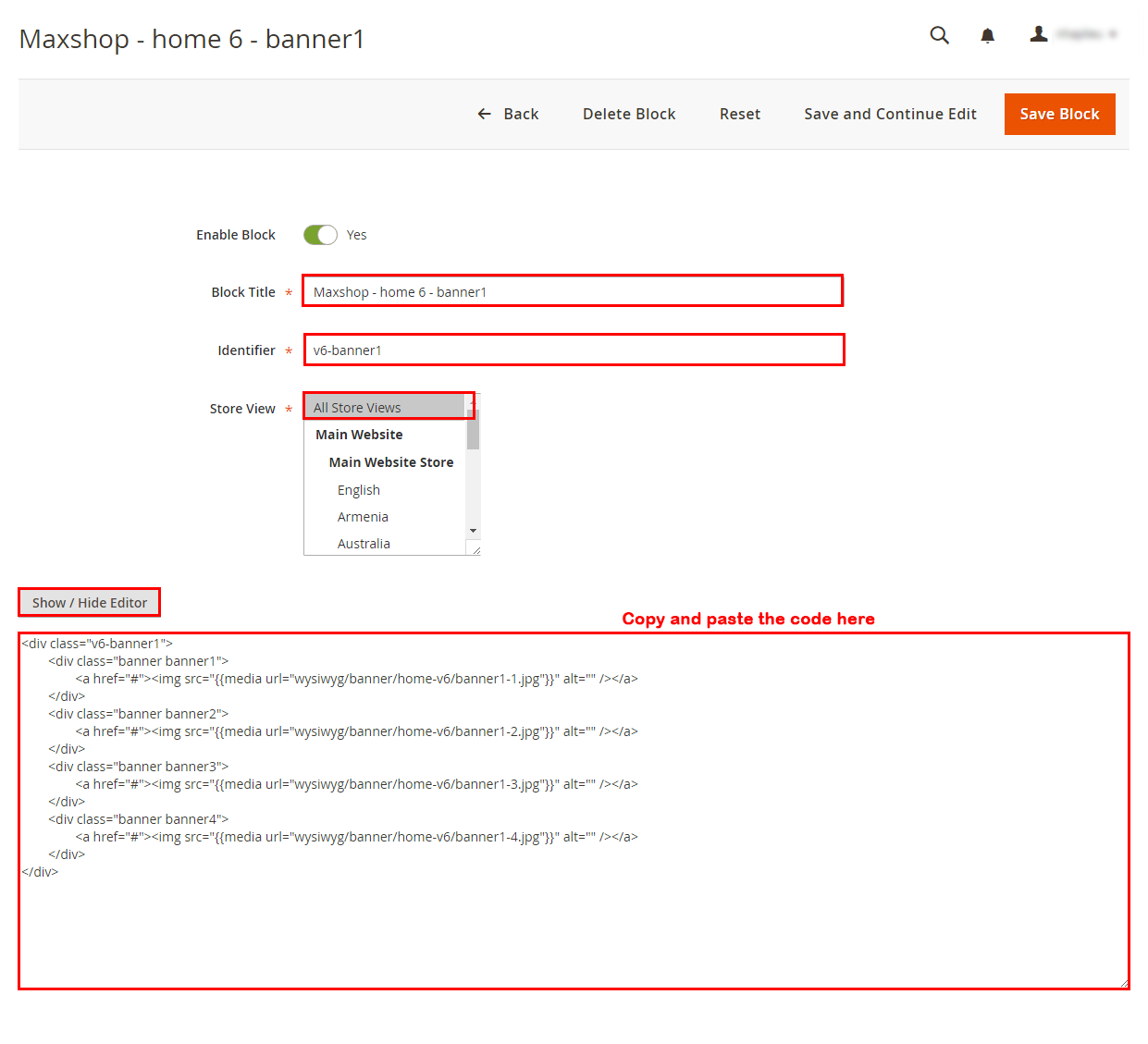Grab the content textarea resize handle
Image resolution: width=1148 pixels, height=1044 pixels.
pos(1124,984)
